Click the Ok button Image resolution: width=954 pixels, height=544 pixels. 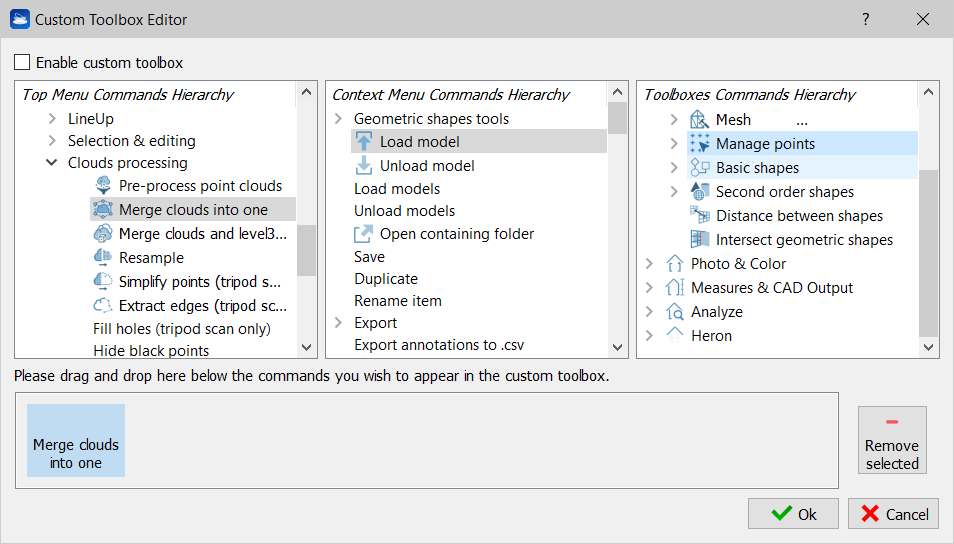[793, 514]
